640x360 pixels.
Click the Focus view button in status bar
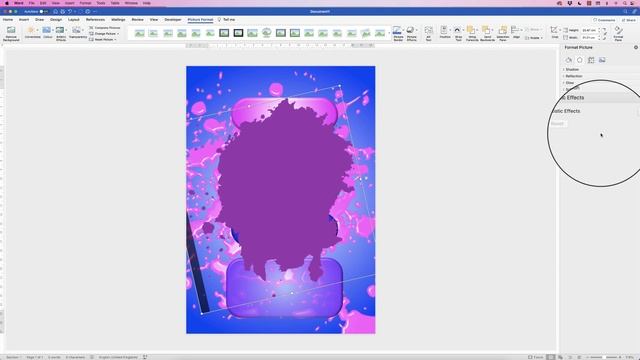tap(535, 357)
